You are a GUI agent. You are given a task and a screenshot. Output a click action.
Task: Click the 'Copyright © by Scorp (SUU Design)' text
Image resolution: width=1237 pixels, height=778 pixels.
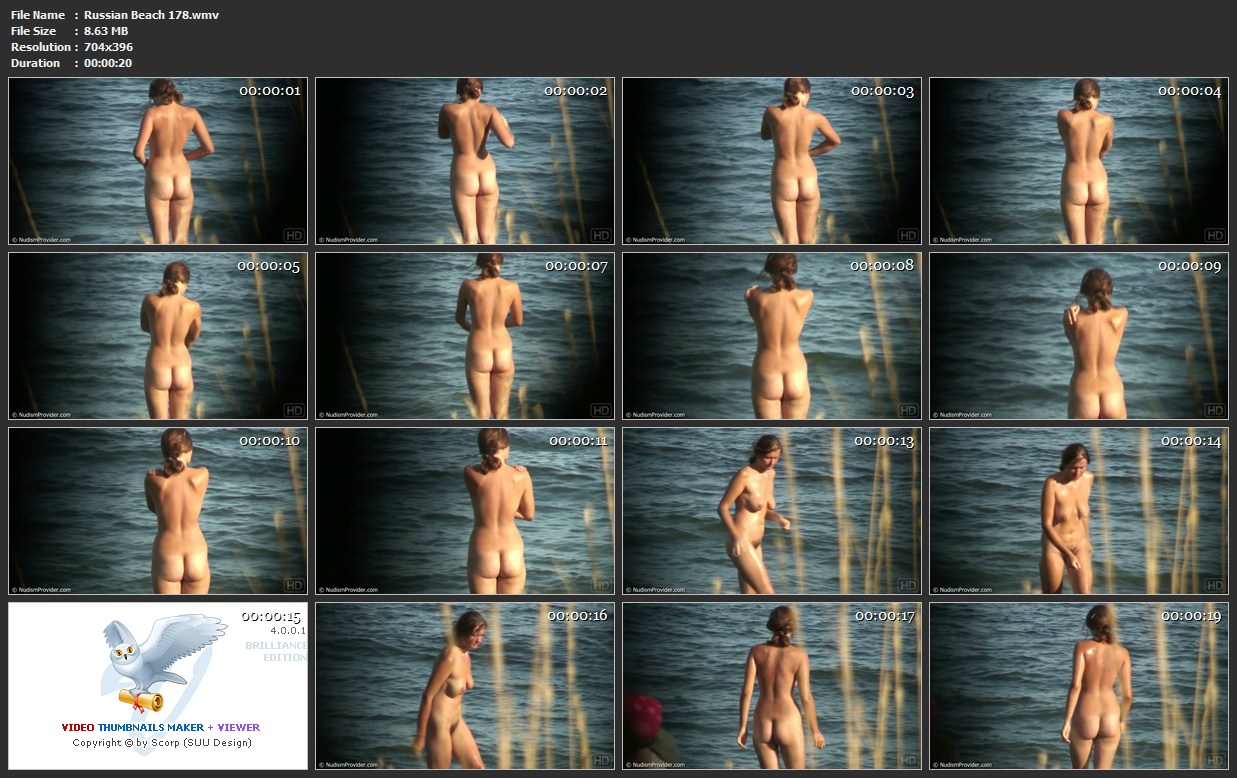pos(161,743)
